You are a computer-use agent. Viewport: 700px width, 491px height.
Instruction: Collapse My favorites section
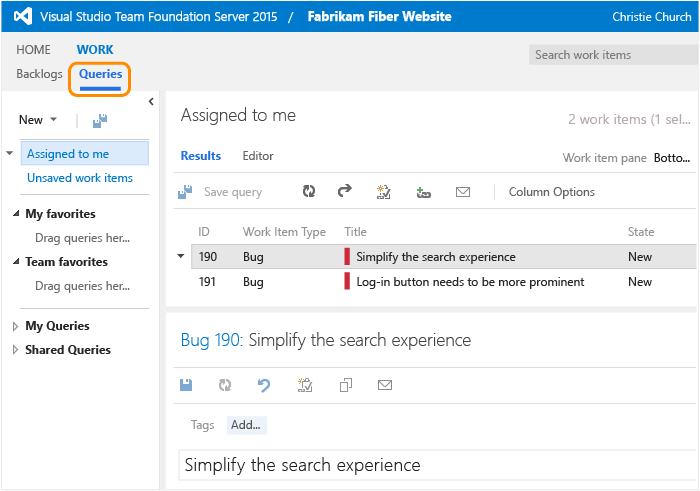pos(16,213)
